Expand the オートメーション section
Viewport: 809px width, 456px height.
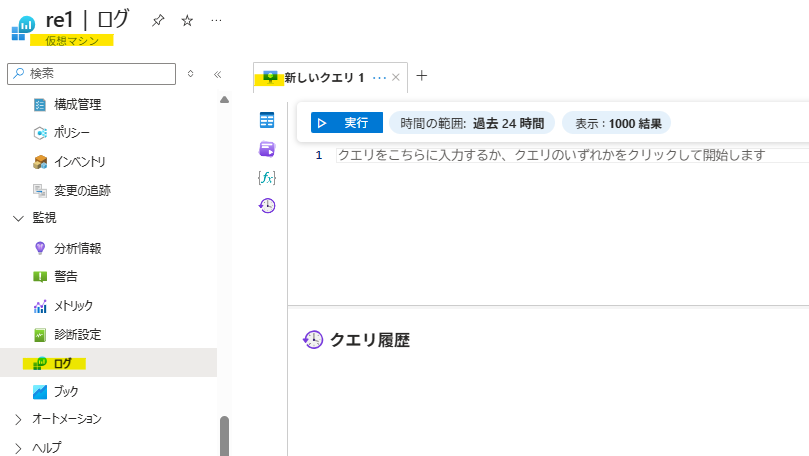click(18, 419)
